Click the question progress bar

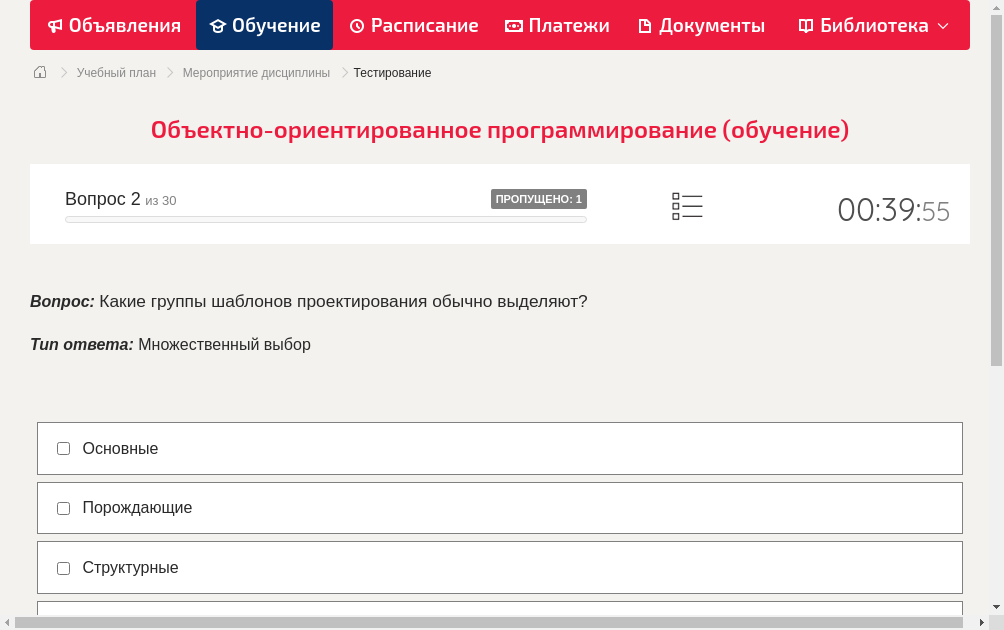pyautogui.click(x=325, y=219)
